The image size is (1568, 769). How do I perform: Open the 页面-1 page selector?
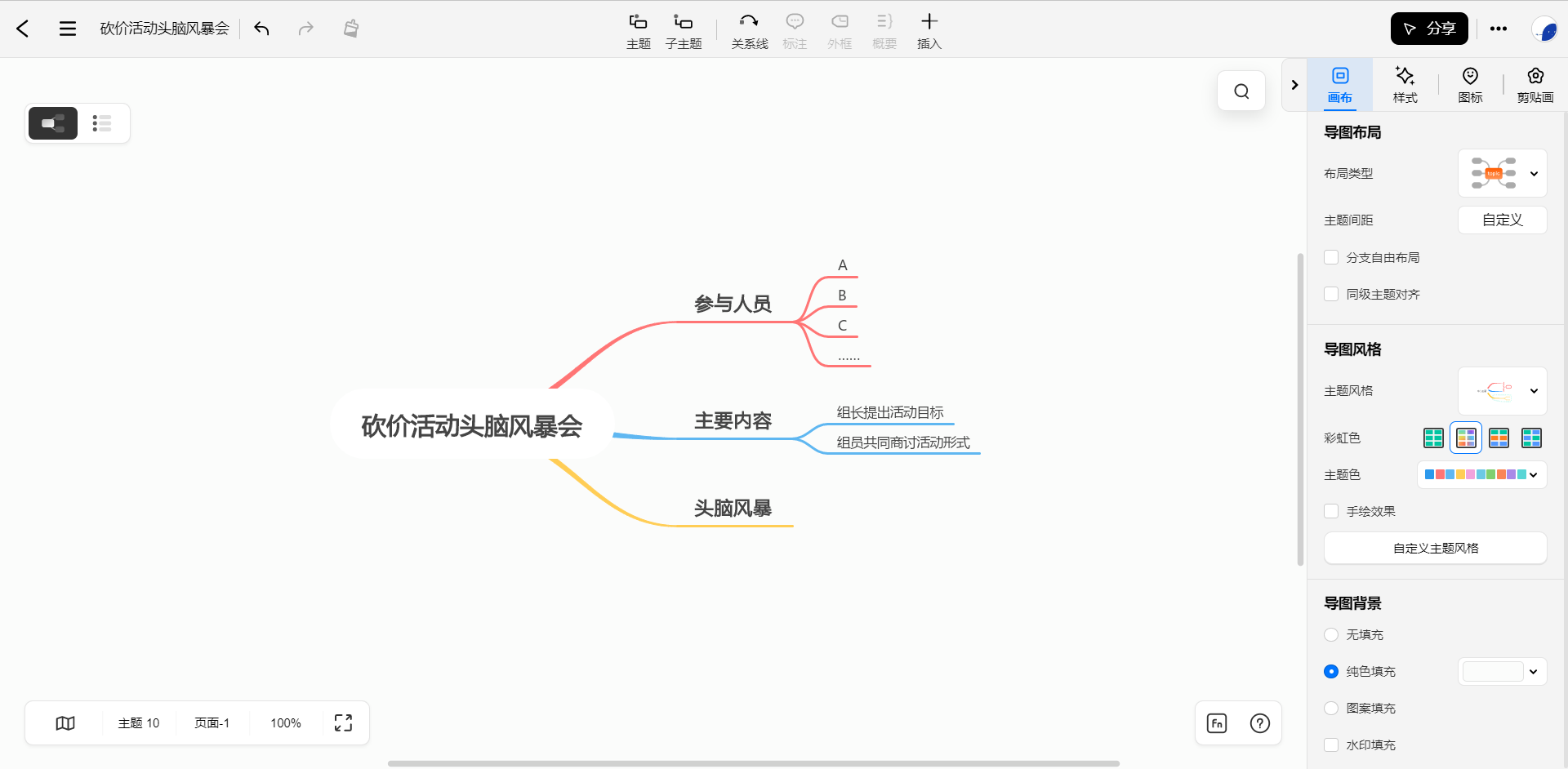tap(212, 723)
